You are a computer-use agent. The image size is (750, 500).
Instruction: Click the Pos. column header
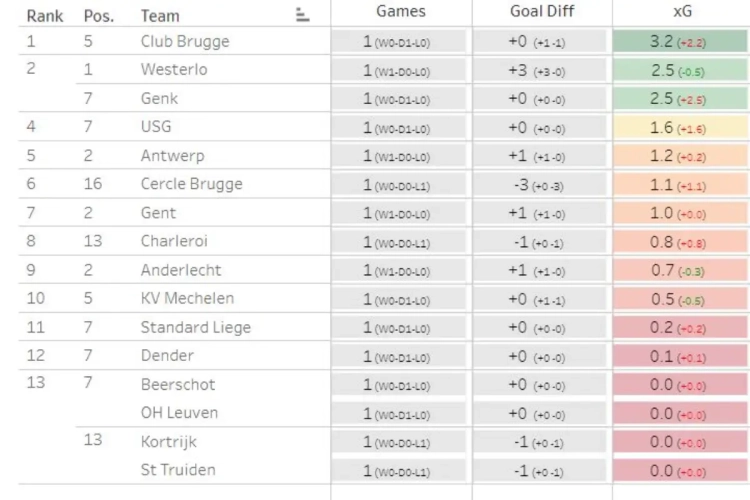click(99, 16)
